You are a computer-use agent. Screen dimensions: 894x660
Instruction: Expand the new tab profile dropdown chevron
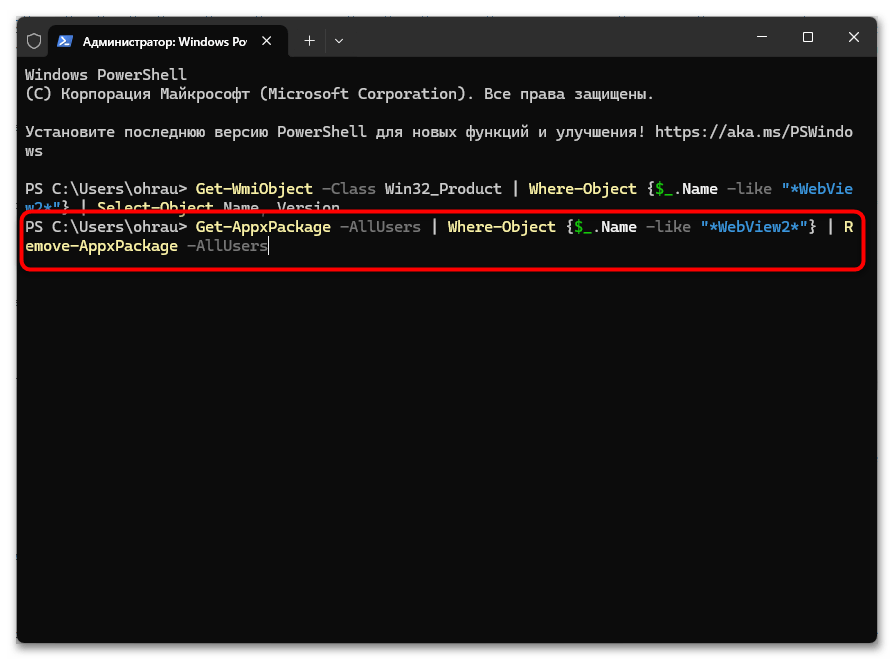[x=339, y=41]
